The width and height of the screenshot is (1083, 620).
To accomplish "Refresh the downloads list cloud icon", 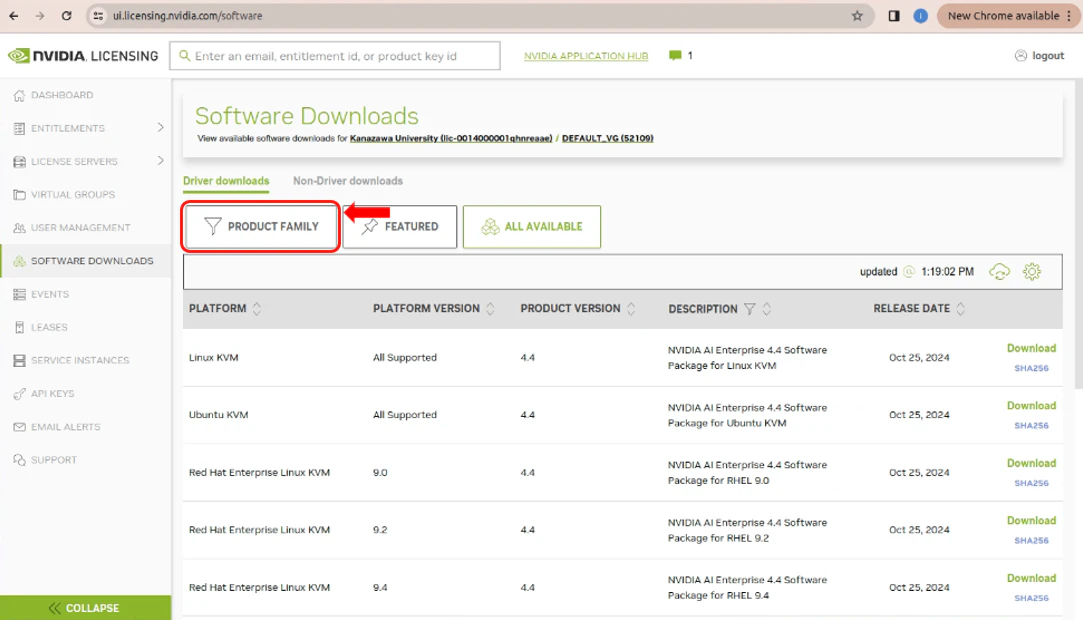I will coord(999,272).
